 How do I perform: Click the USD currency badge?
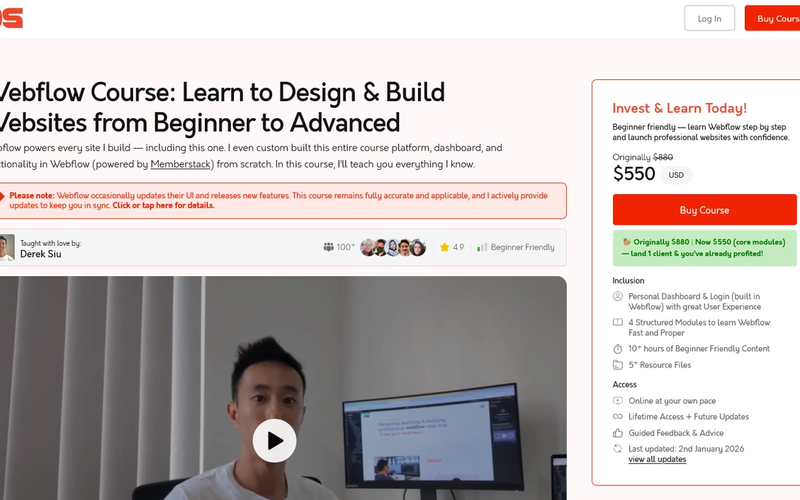pyautogui.click(x=676, y=175)
